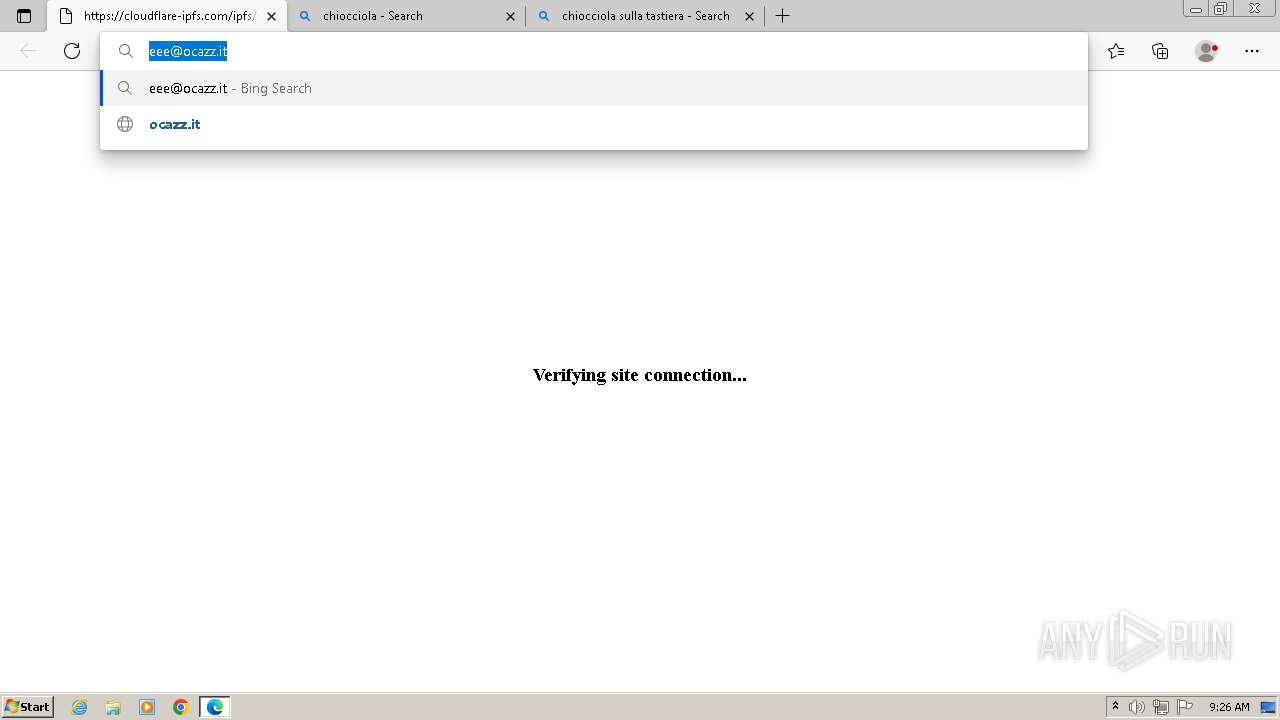This screenshot has height=720, width=1280.
Task: Click the 9:26 AM clock
Action: [x=1229, y=707]
